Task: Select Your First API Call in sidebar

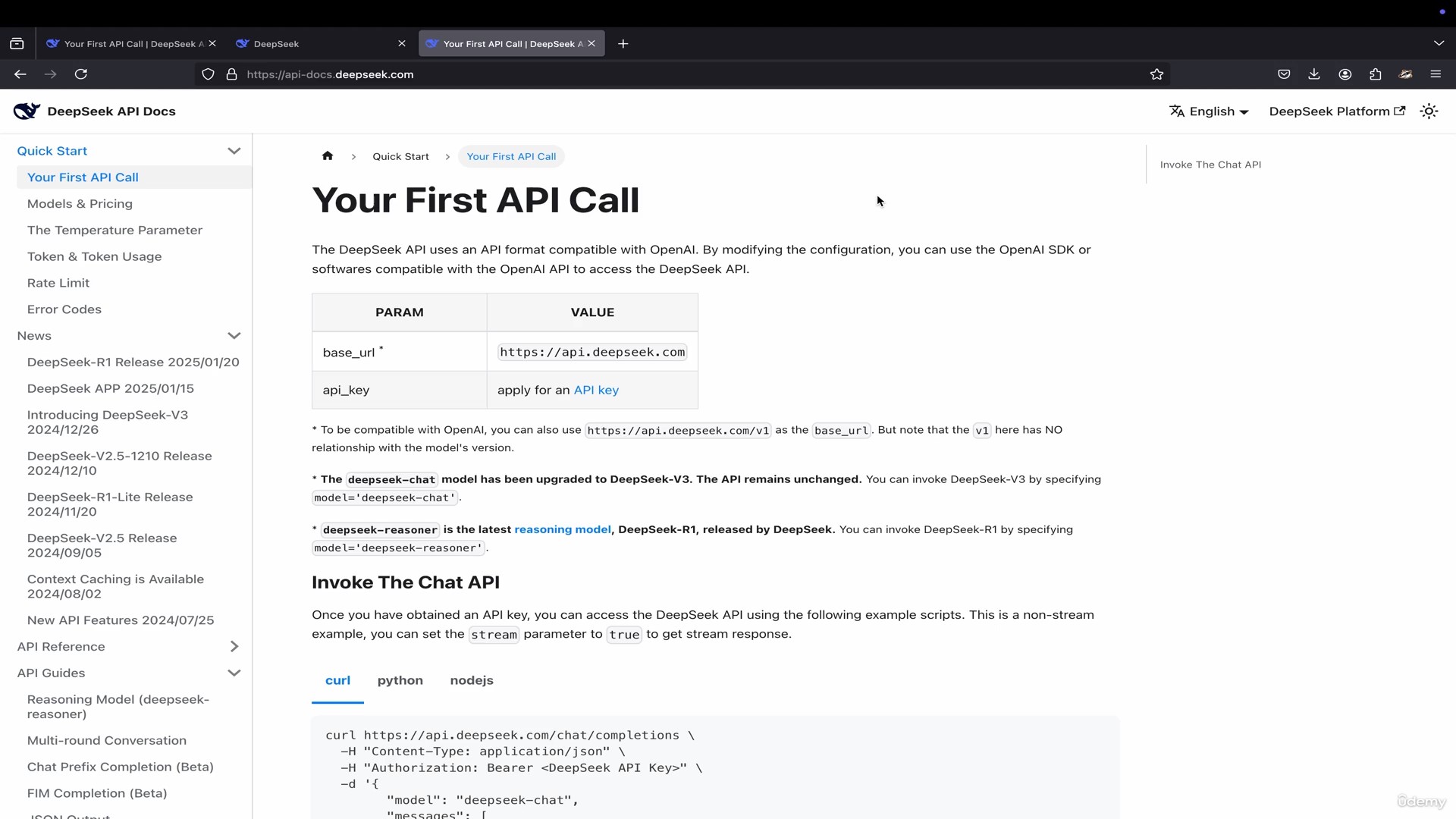Action: coord(133,177)
